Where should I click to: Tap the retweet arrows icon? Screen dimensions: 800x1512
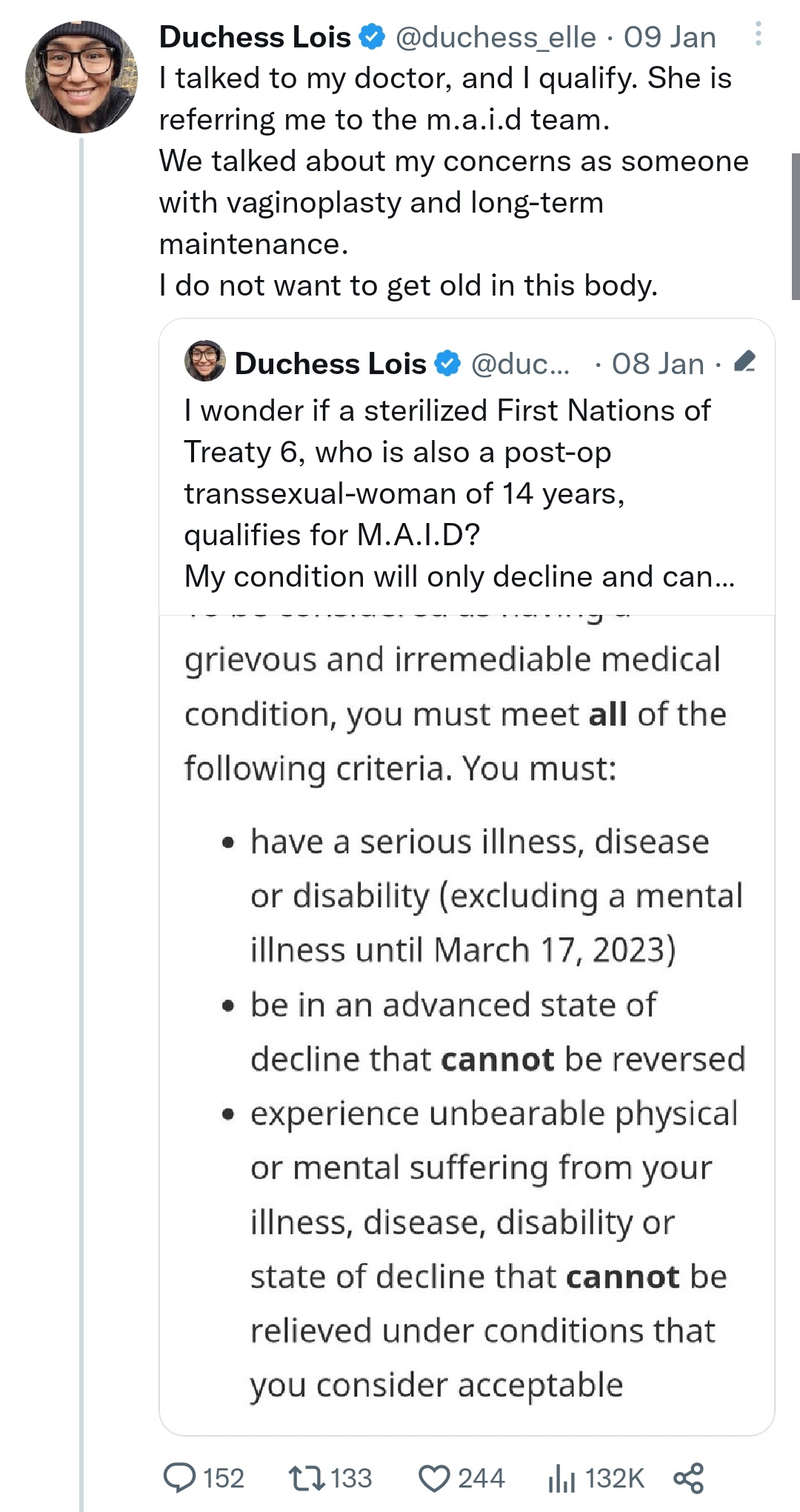[x=306, y=1478]
